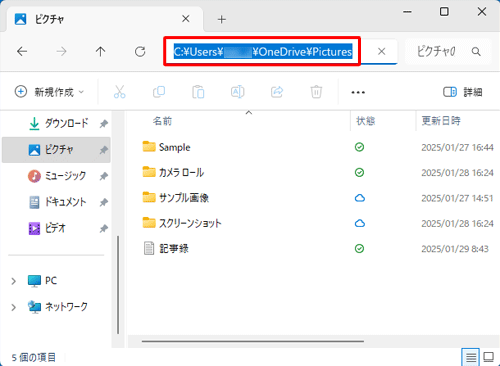Image resolution: width=500 pixels, height=366 pixels.
Task: Open ミュージック in the sidebar
Action: pyautogui.click(x=57, y=176)
